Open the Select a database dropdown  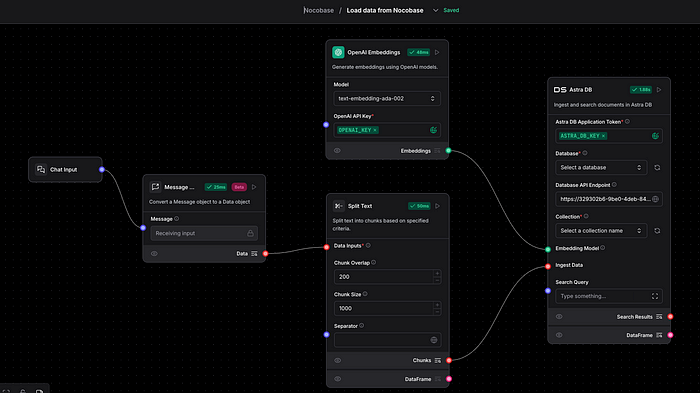[601, 167]
